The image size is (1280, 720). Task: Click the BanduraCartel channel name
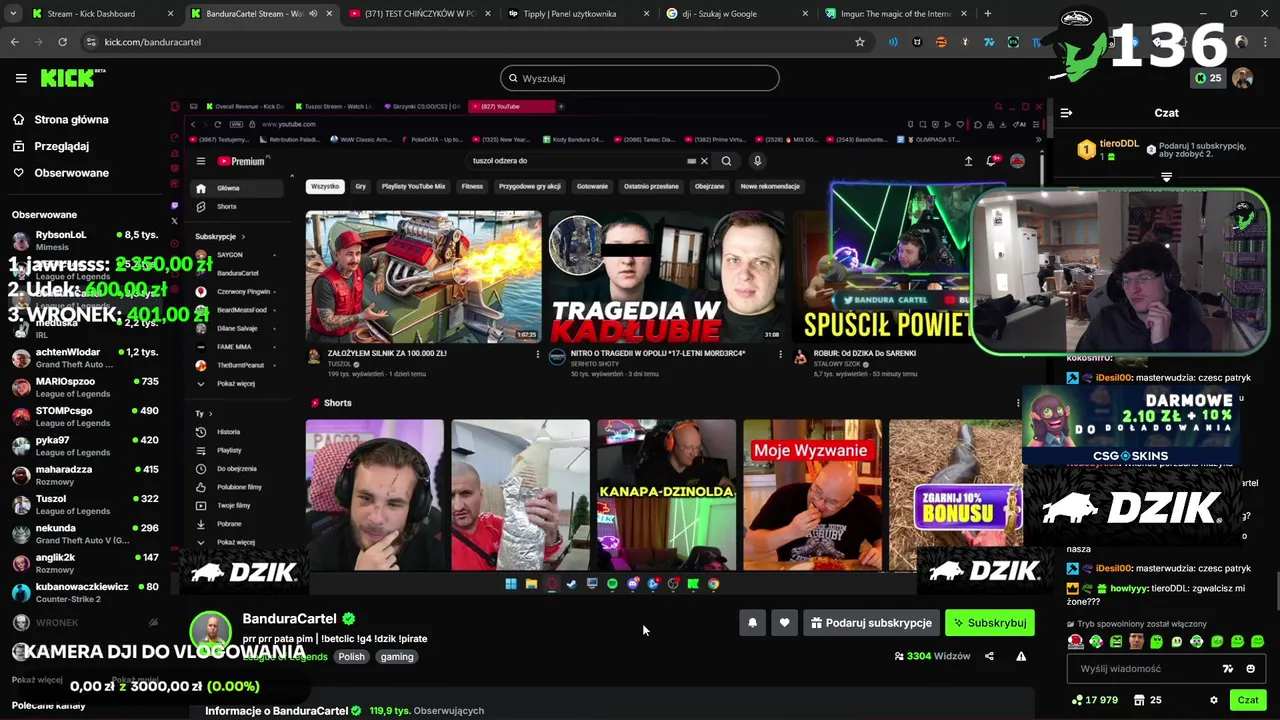tap(289, 619)
